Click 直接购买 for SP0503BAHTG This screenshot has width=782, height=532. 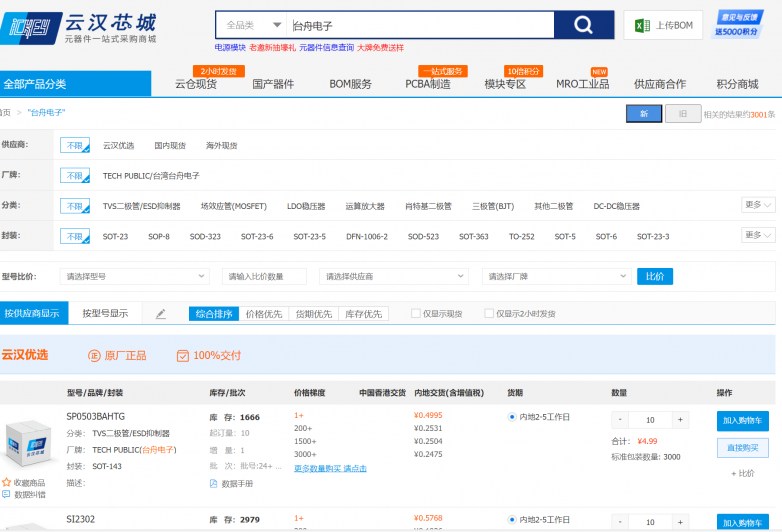tap(743, 448)
